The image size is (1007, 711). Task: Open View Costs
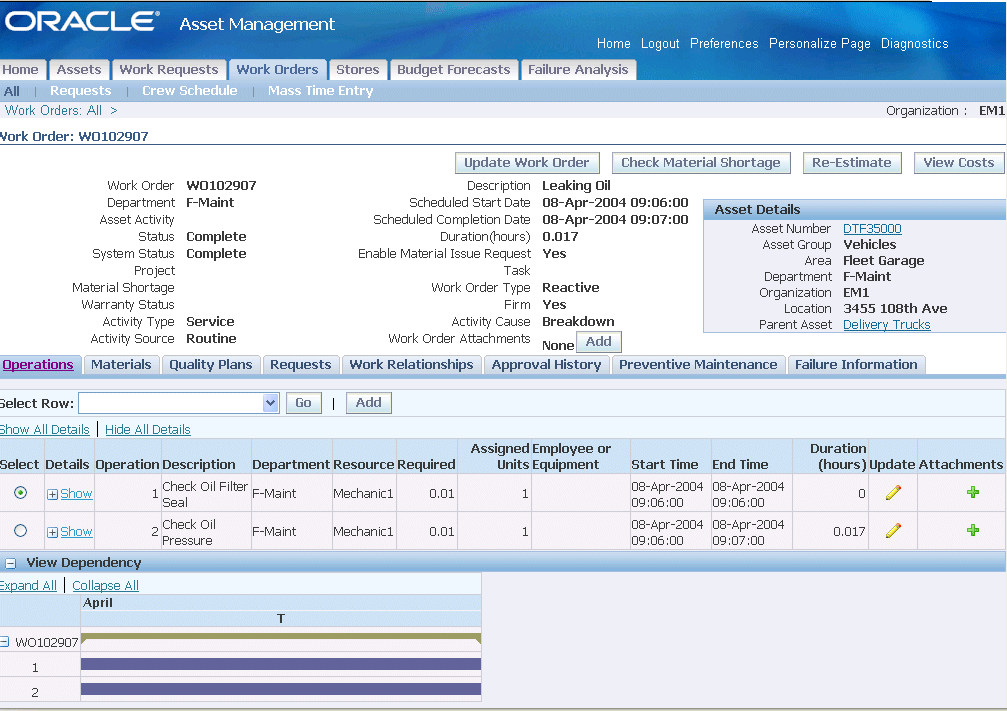pyautogui.click(x=959, y=162)
